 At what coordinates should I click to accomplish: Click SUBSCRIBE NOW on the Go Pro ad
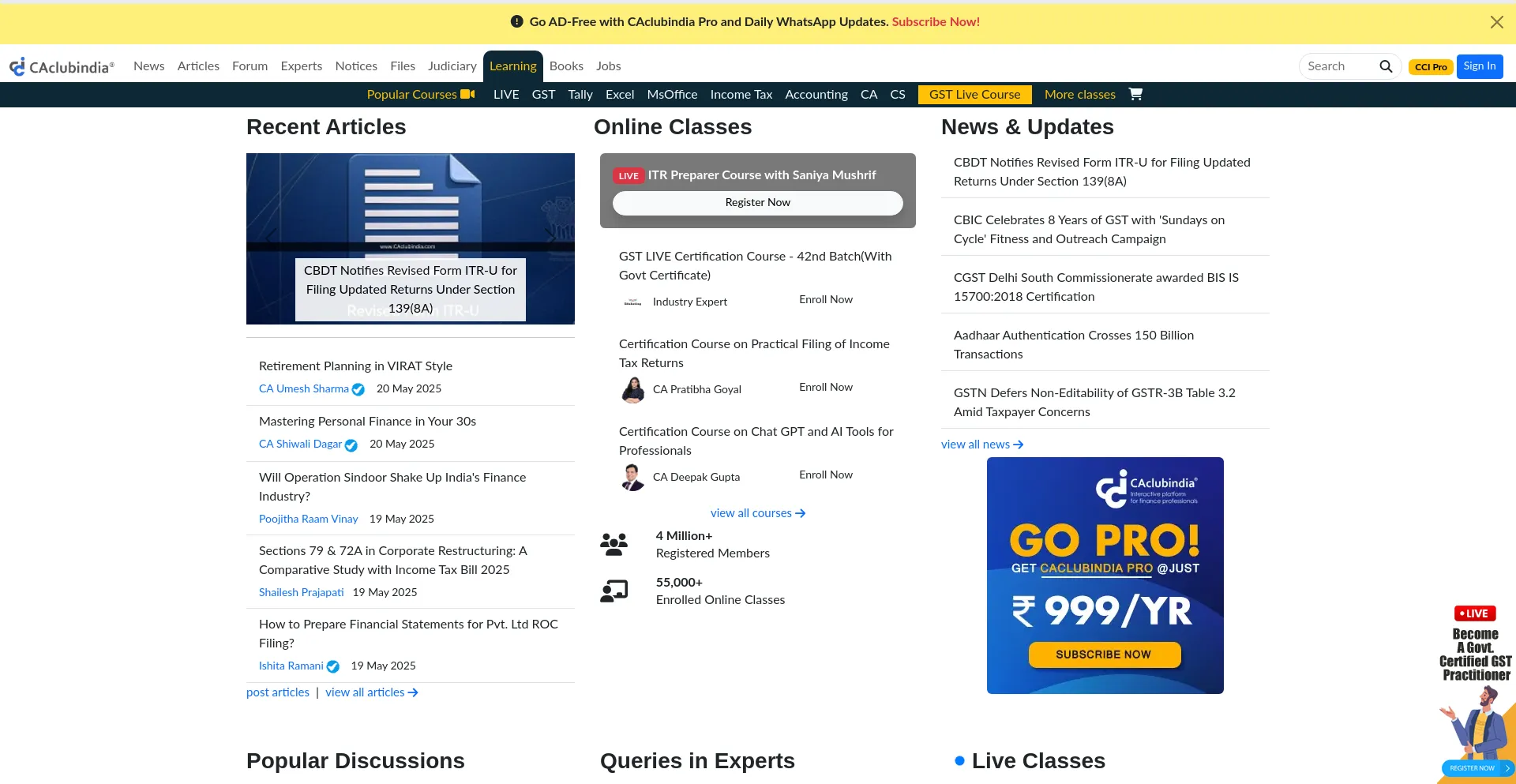(1104, 655)
